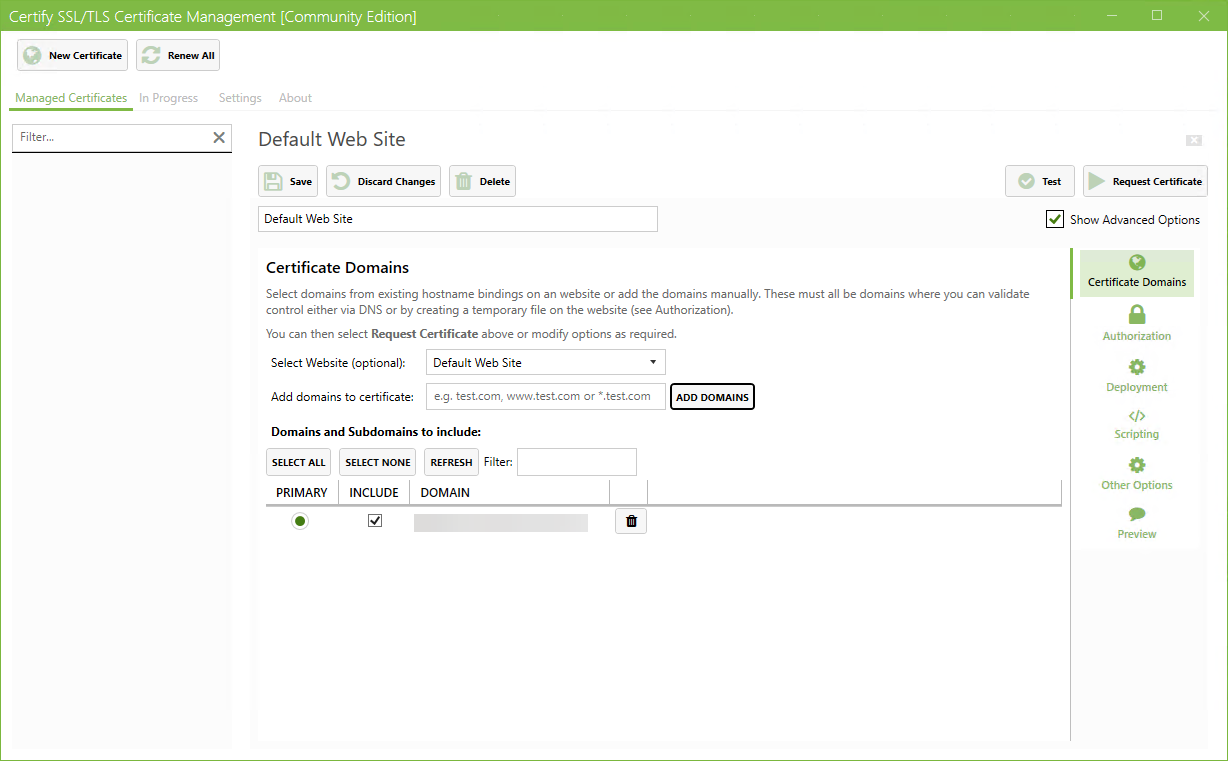The height and width of the screenshot is (761, 1228).
Task: Click SELECT ALL domains button
Action: click(x=299, y=462)
